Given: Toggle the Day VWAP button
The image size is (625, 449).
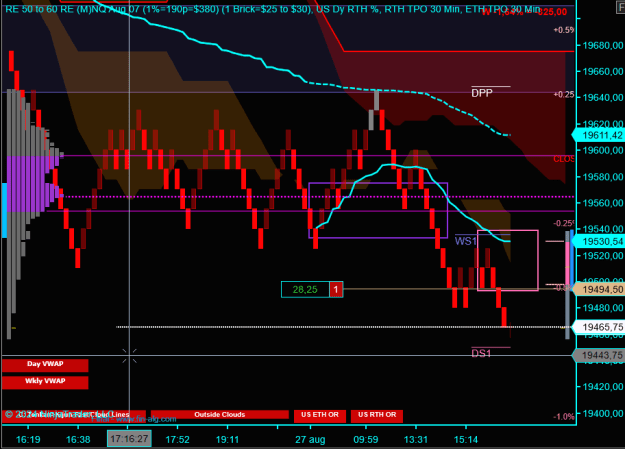Looking at the screenshot, I should [45, 365].
